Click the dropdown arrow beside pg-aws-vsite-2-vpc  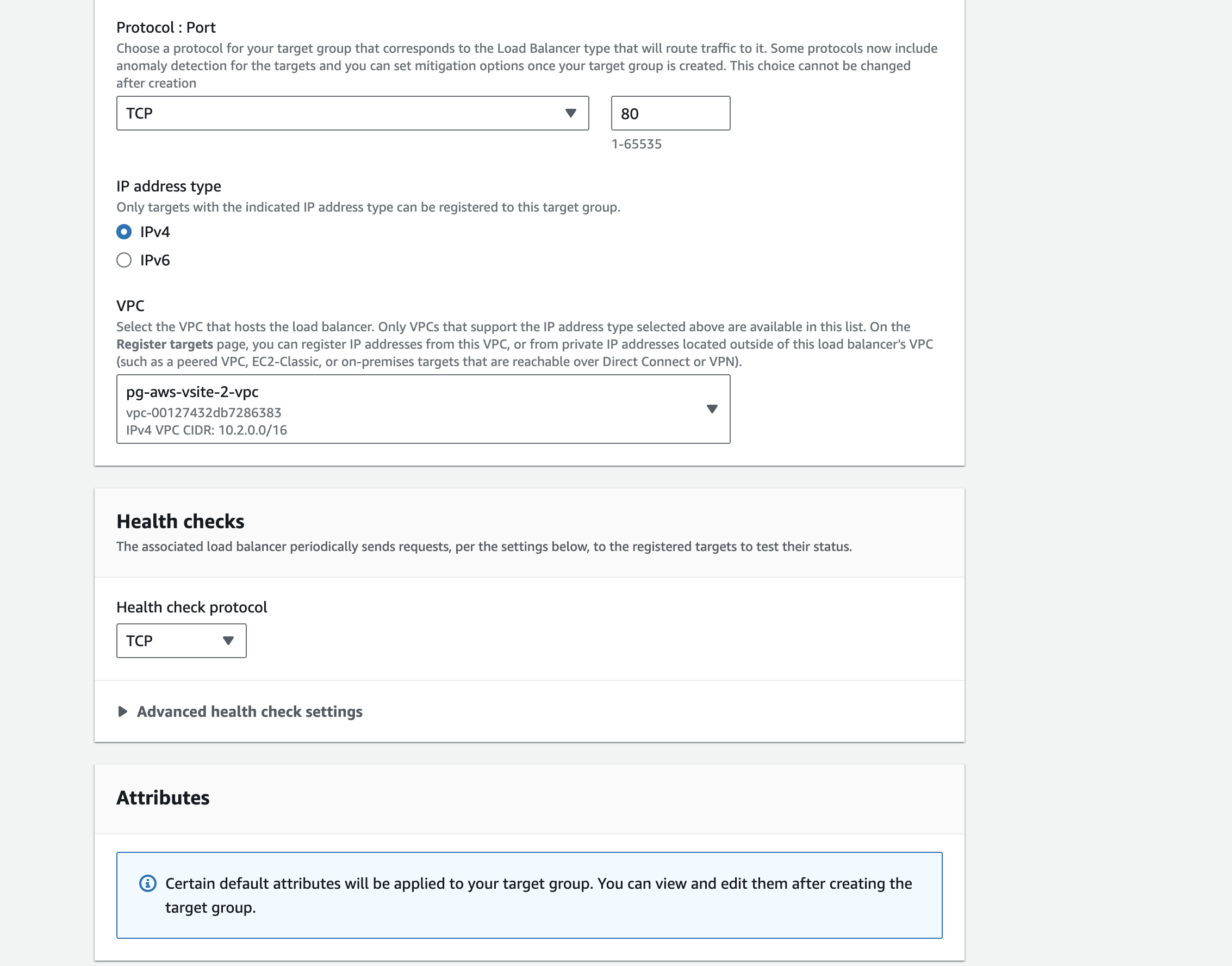click(x=711, y=408)
